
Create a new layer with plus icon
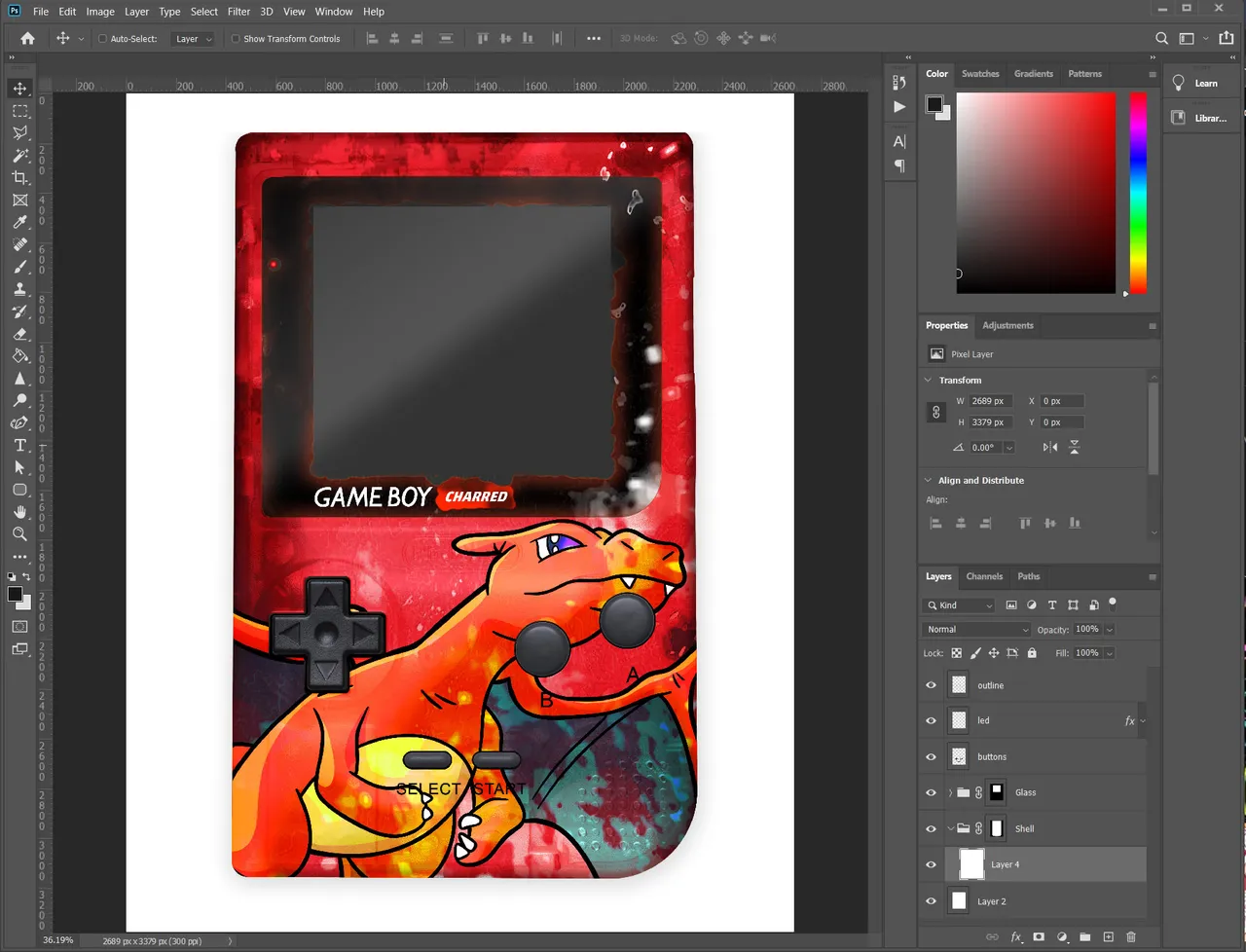1108,936
